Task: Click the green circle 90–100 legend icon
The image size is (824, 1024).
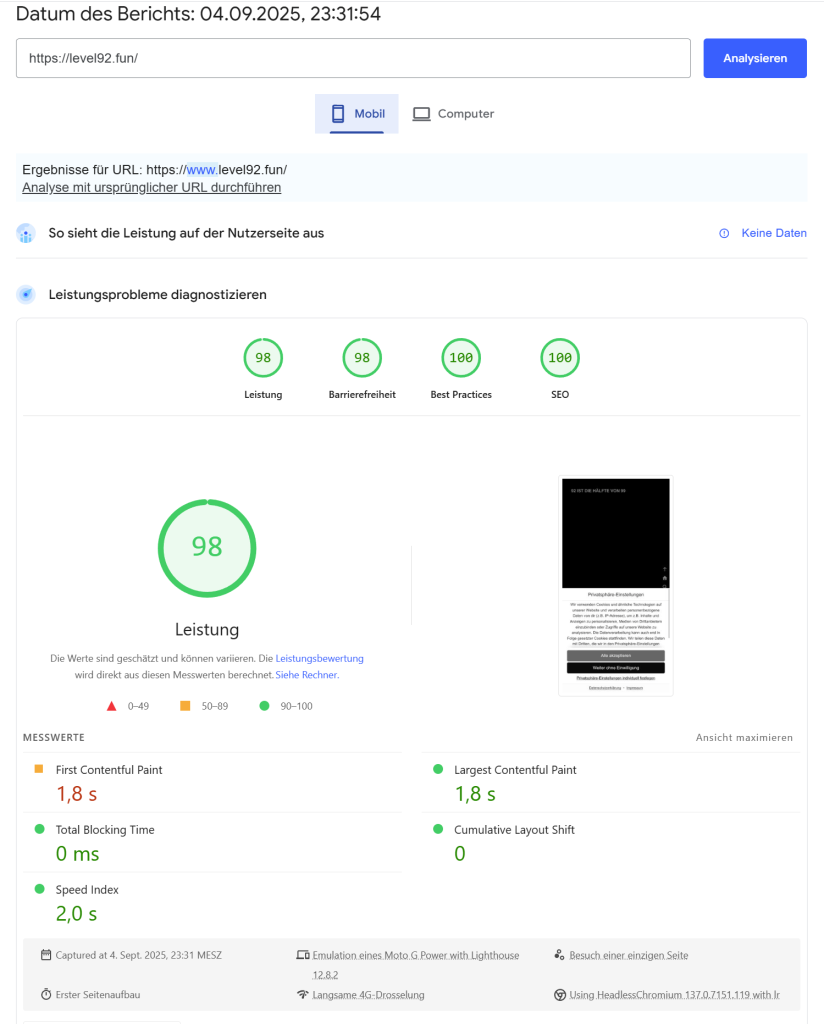Action: [264, 706]
